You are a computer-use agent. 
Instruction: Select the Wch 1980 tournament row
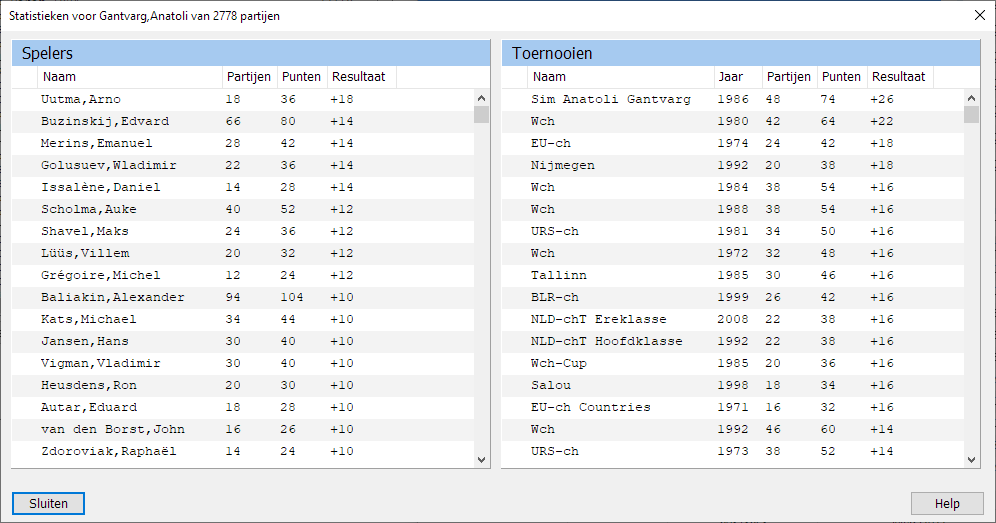(733, 121)
